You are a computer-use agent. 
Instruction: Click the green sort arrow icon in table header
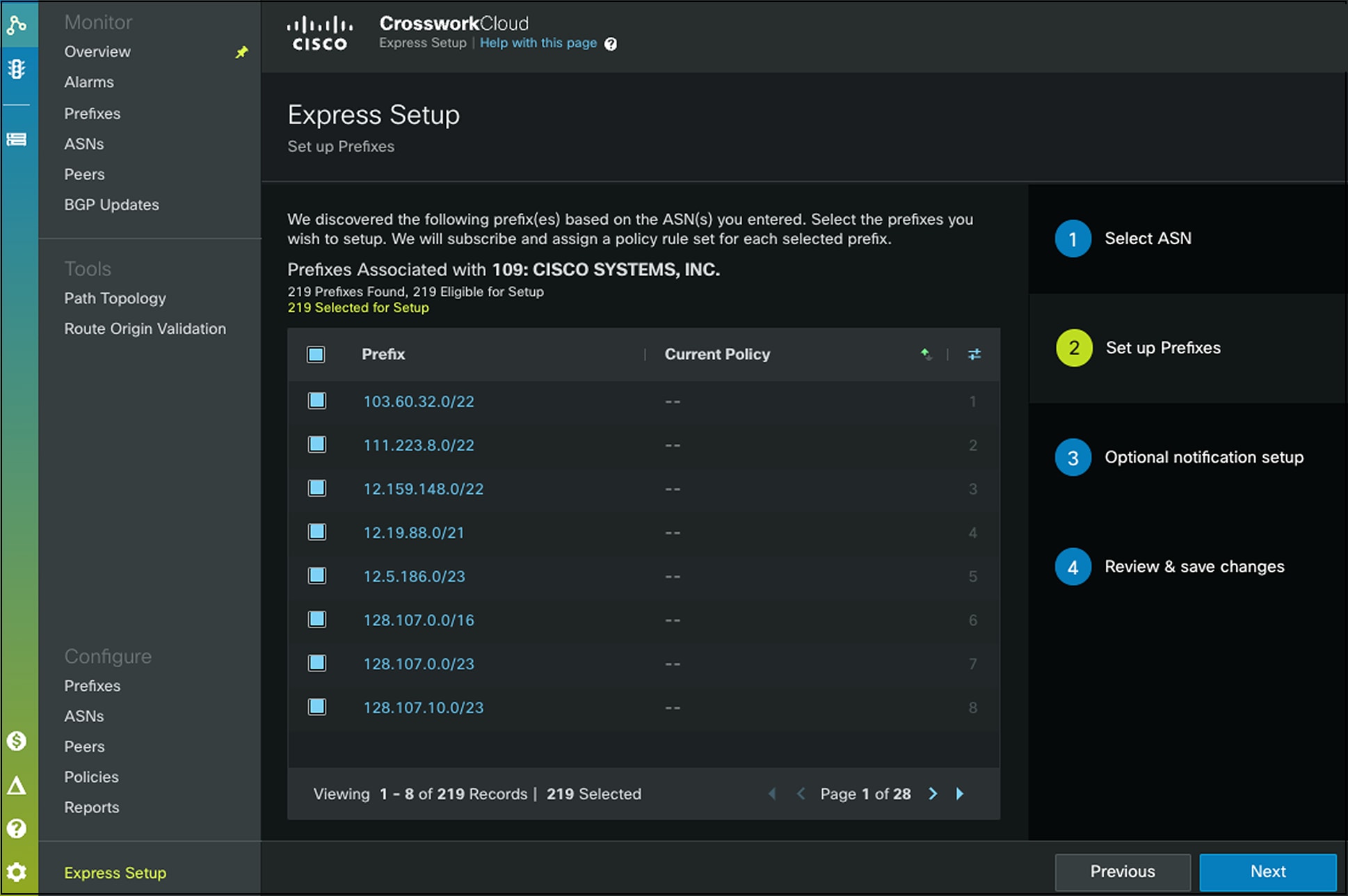926,354
